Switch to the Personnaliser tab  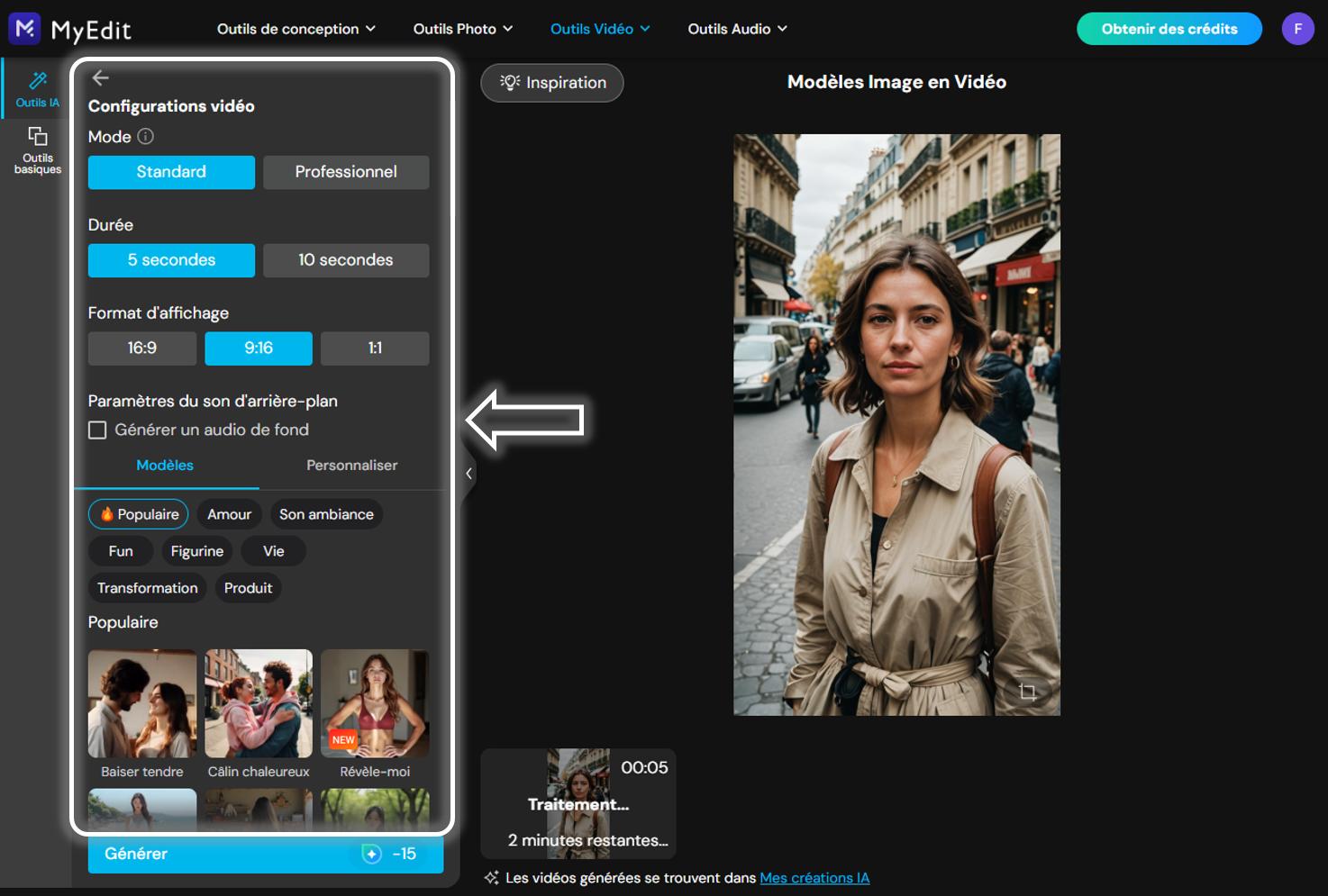coord(350,466)
